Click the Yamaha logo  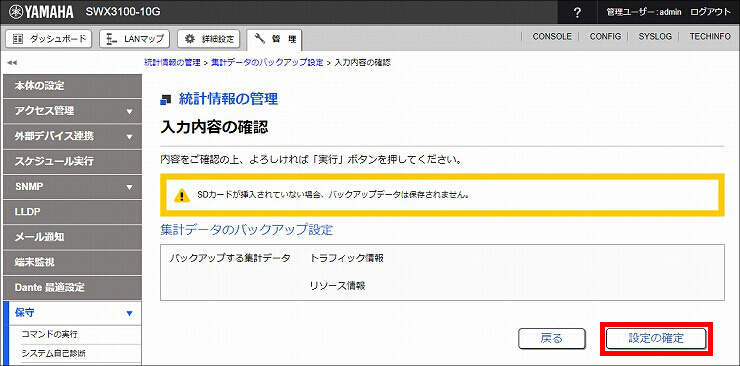[x=41, y=12]
